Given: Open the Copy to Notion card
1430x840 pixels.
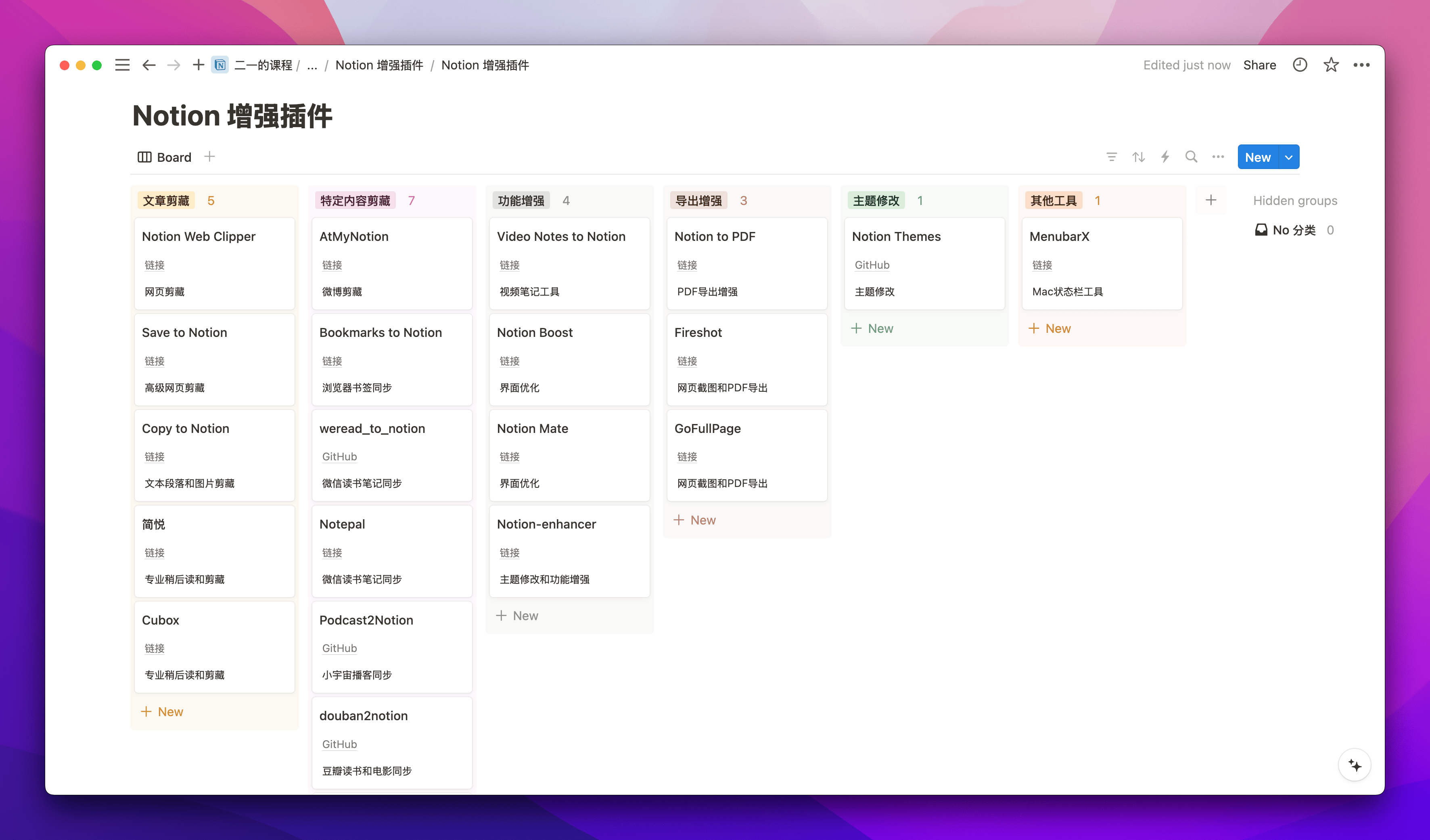Looking at the screenshot, I should [x=215, y=455].
